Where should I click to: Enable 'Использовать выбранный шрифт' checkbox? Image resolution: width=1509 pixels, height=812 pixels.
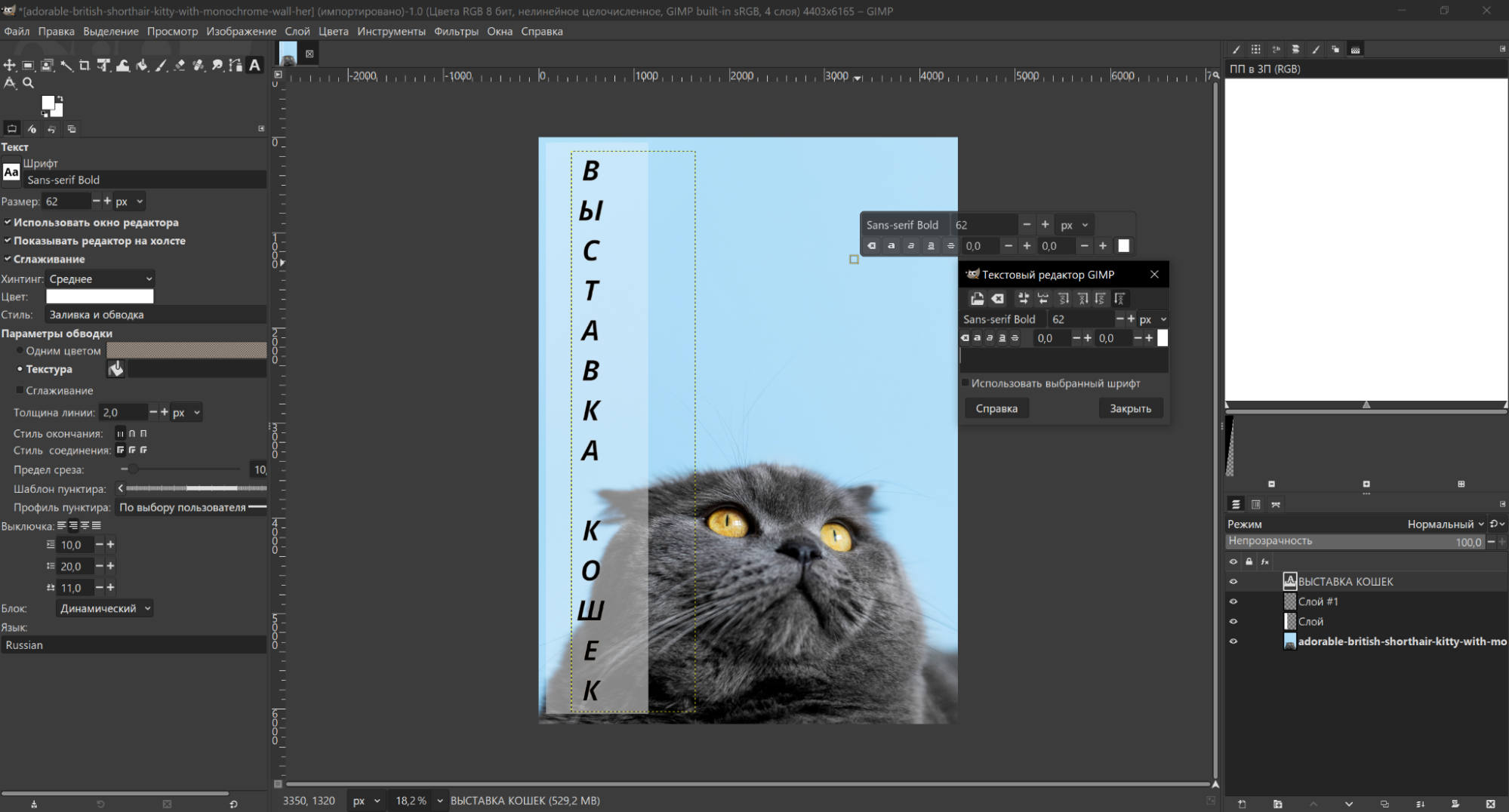[965, 383]
